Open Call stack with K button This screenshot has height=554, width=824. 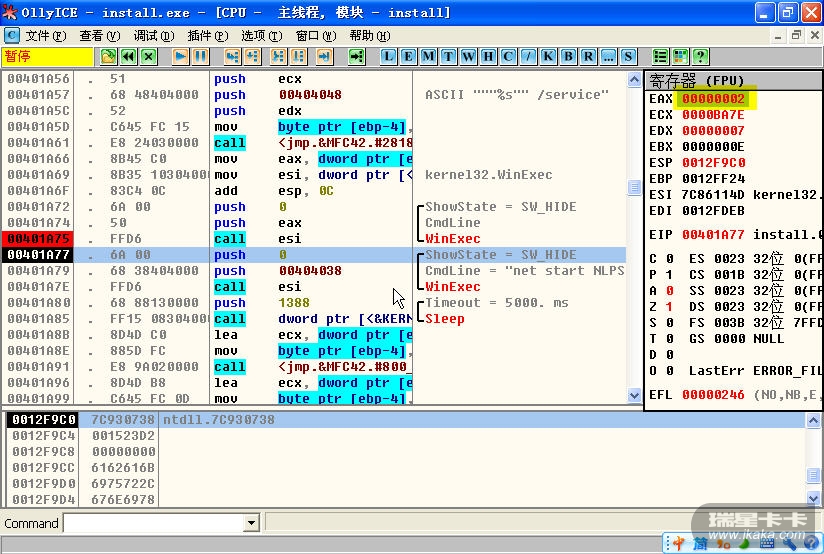[x=548, y=56]
